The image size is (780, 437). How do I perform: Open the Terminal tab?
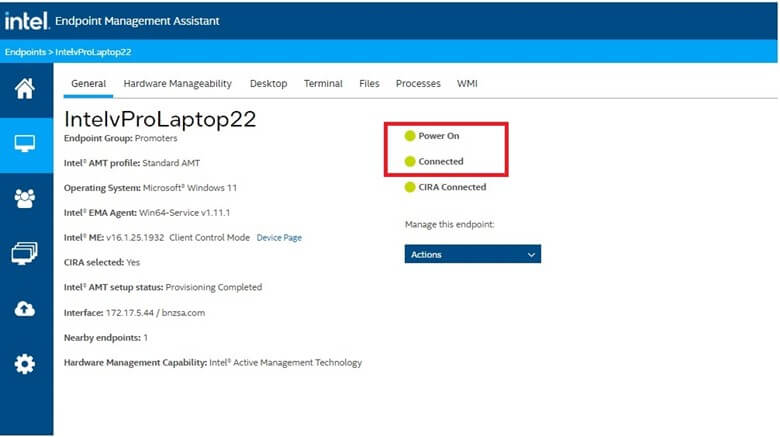(x=323, y=84)
